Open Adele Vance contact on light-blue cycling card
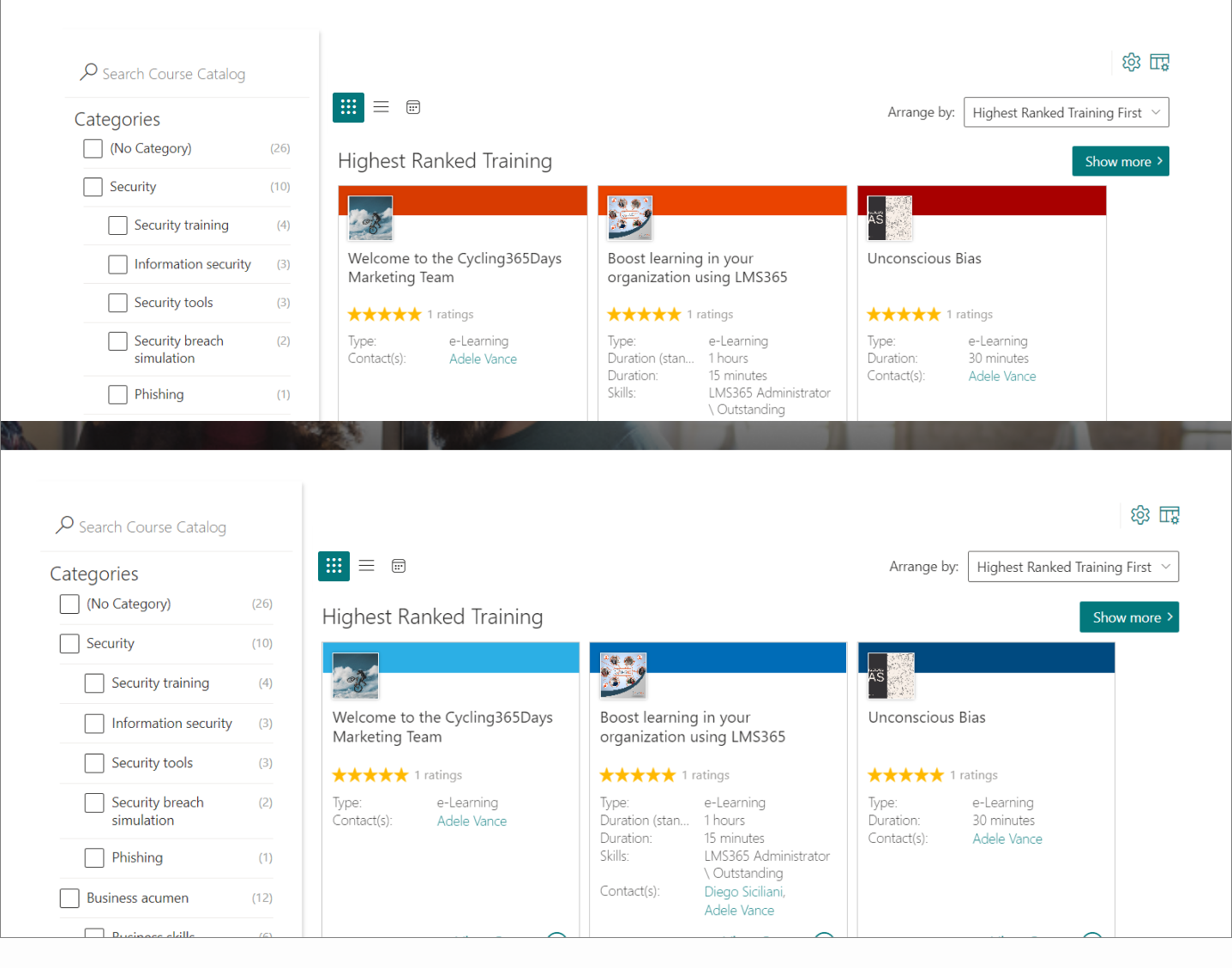 (472, 821)
